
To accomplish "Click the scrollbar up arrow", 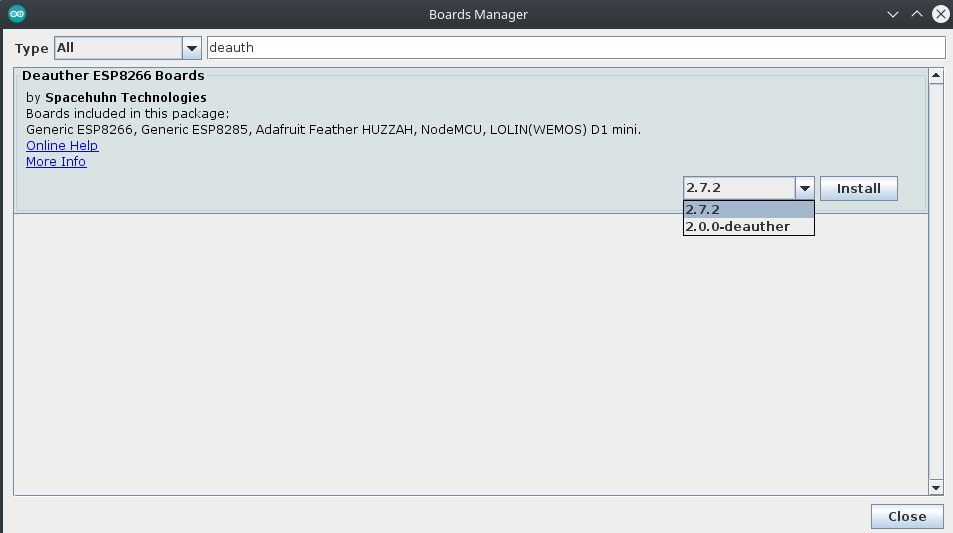I will (936, 76).
